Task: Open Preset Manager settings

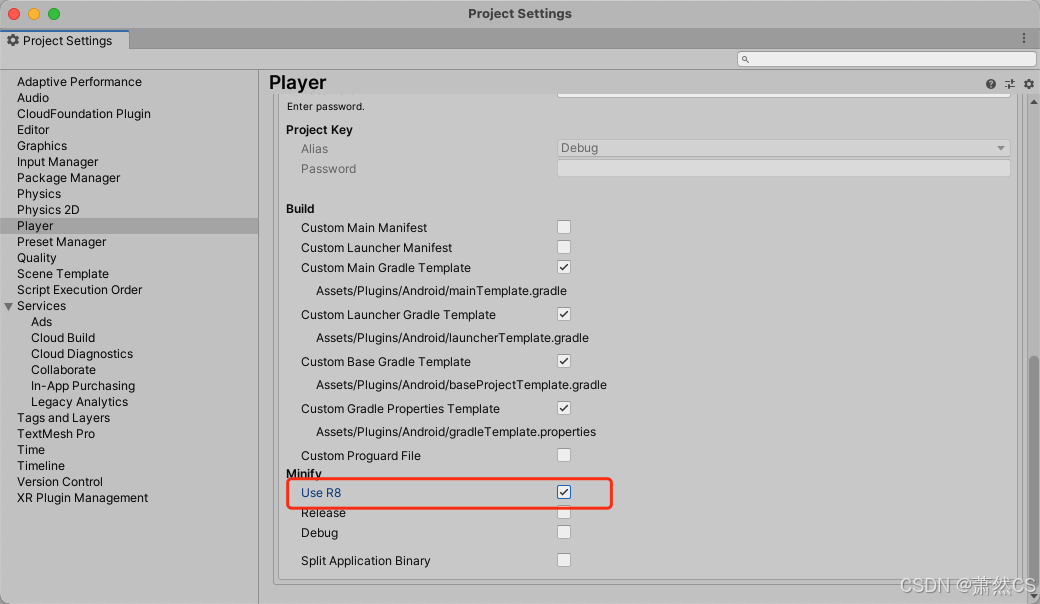Action: [62, 242]
